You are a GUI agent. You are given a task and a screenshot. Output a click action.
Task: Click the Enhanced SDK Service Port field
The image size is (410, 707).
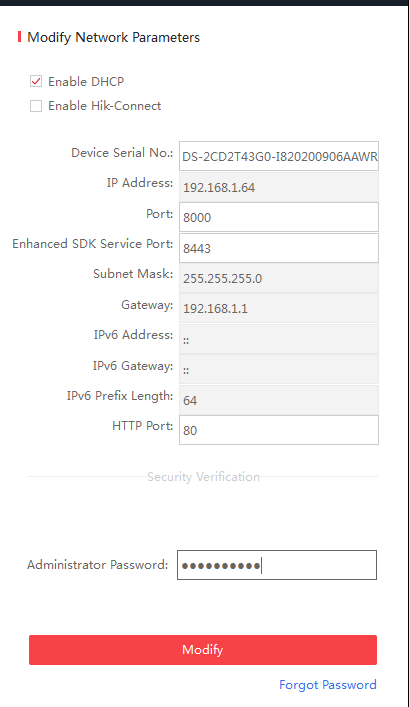point(279,248)
